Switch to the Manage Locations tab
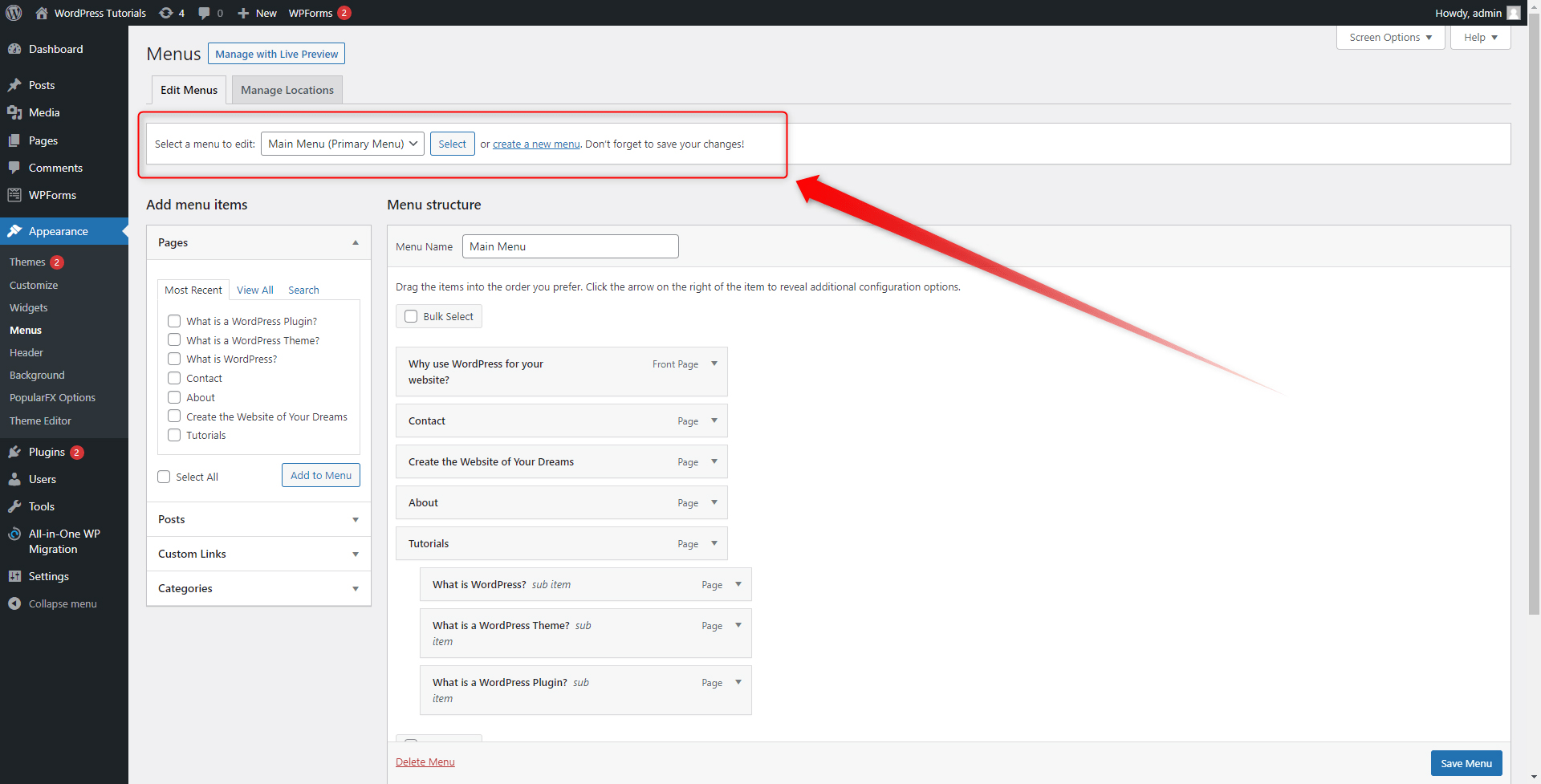Image resolution: width=1541 pixels, height=784 pixels. click(287, 90)
